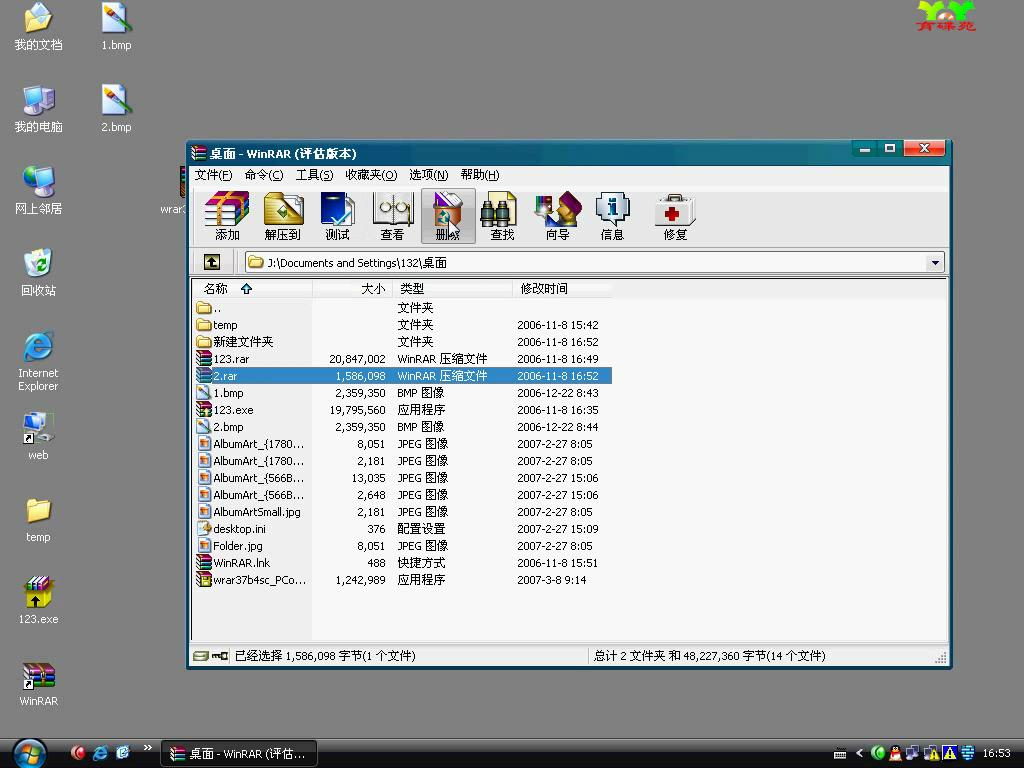The width and height of the screenshot is (1024, 768).
Task: Select the web shortcut desktop icon
Action: click(x=39, y=436)
